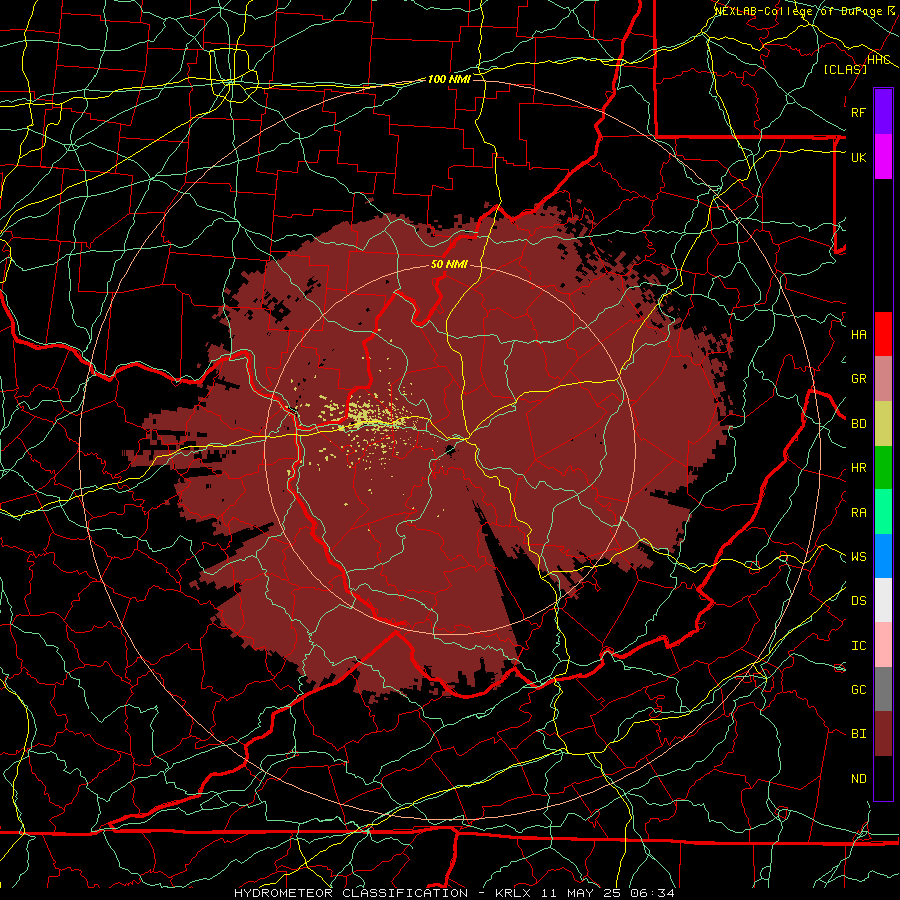
Task: Click the RF purple legend swatch
Action: (883, 112)
